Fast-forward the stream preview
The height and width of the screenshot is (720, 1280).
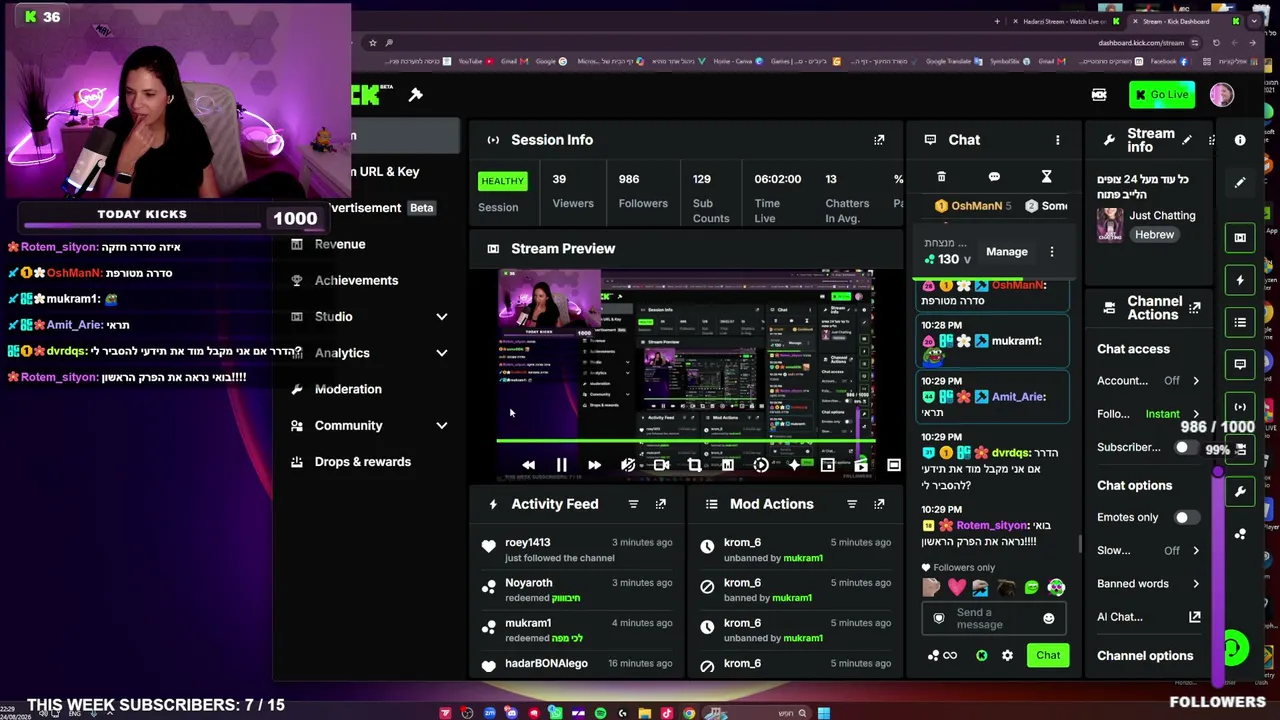pos(594,465)
